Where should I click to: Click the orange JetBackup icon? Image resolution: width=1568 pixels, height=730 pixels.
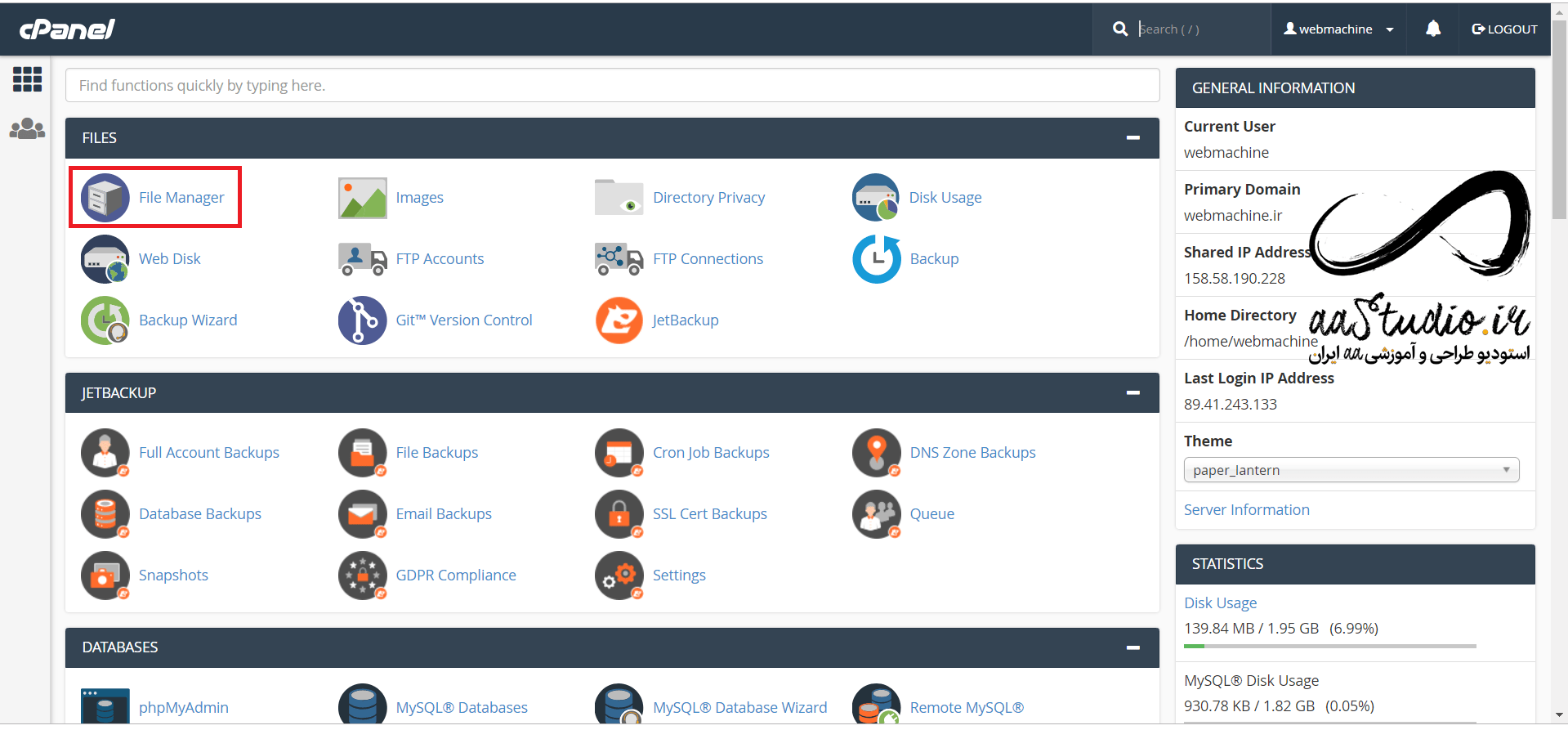(x=619, y=320)
